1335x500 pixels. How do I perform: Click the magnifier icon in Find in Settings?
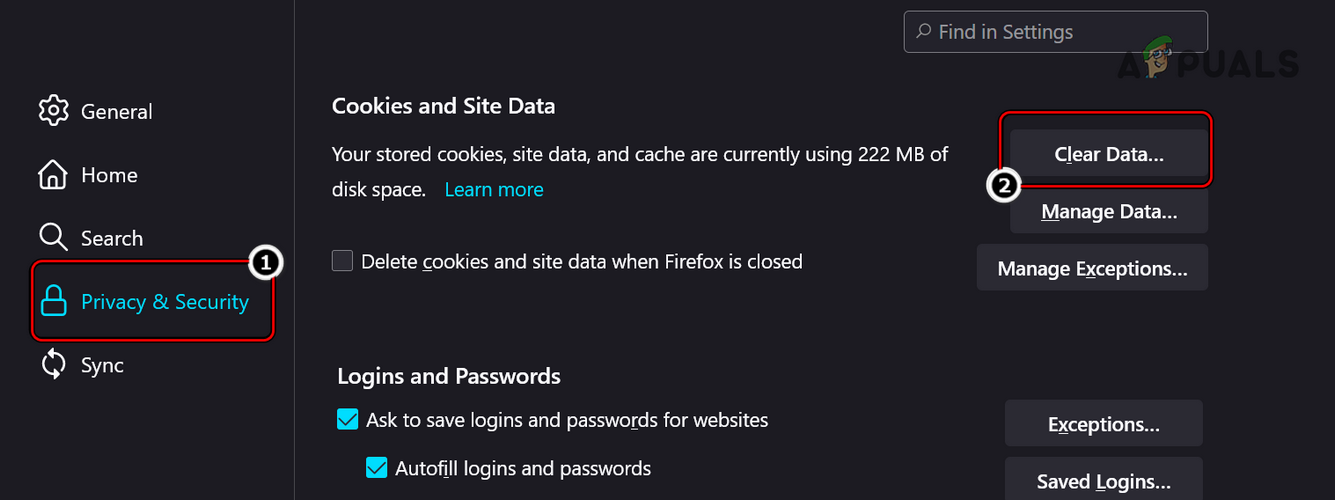click(925, 32)
